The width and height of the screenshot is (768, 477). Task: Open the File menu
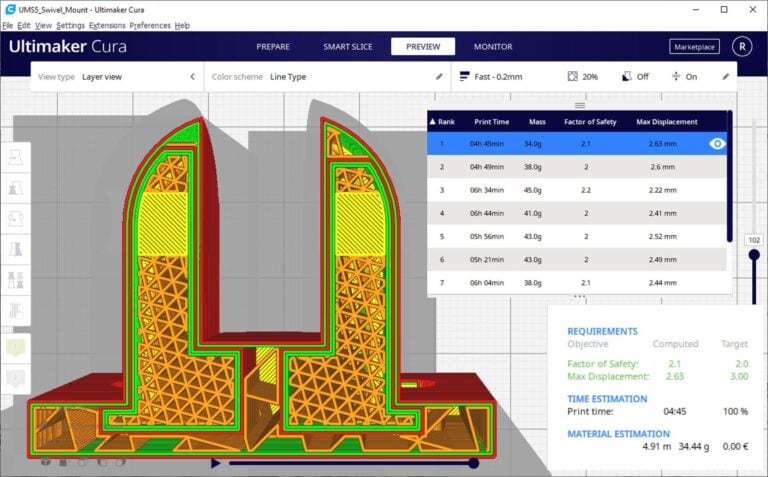[7, 25]
